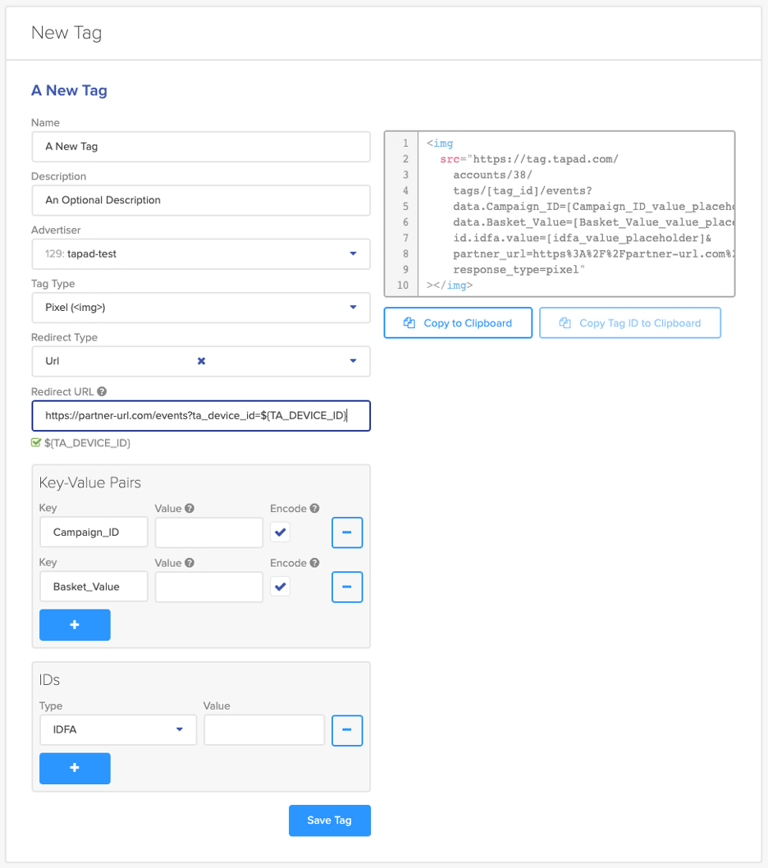Remove the IDFA ID row
Image resolution: width=768 pixels, height=868 pixels.
click(x=346, y=730)
